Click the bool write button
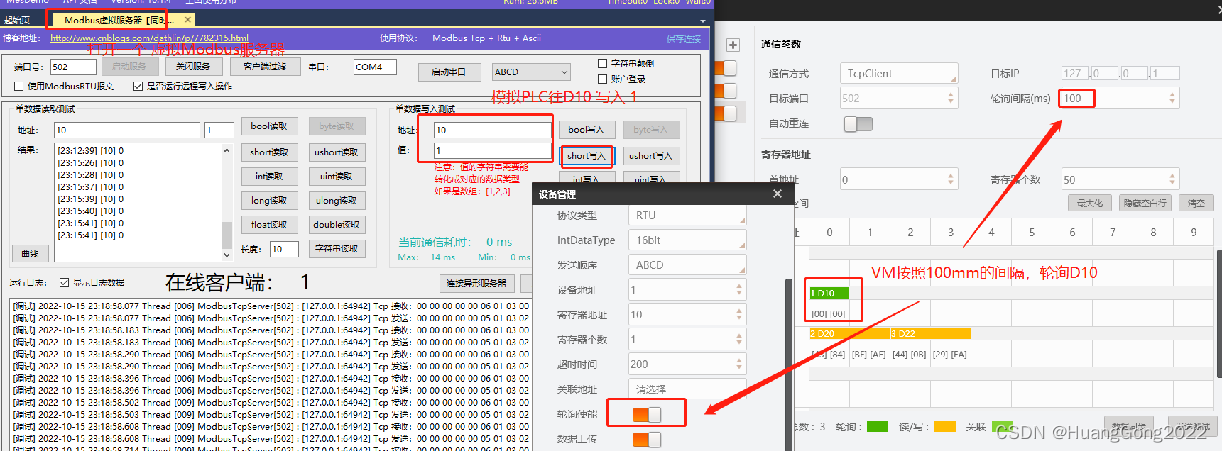The height and width of the screenshot is (452, 1222). (x=586, y=130)
